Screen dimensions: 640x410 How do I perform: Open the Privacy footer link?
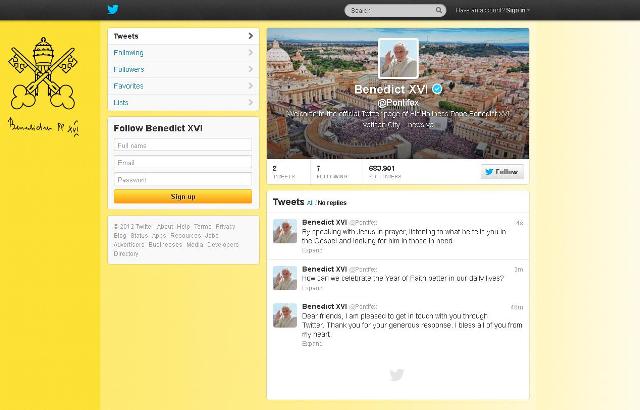[x=225, y=226]
